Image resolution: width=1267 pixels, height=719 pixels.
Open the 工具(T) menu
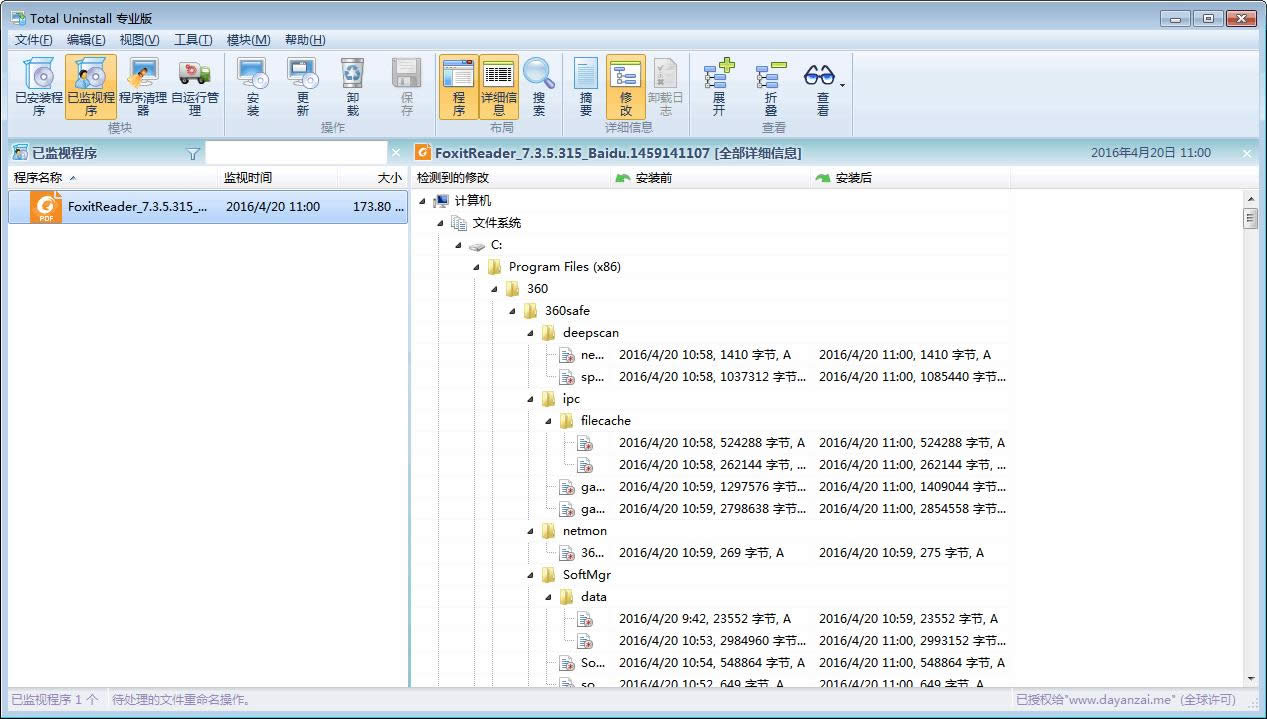pos(193,40)
